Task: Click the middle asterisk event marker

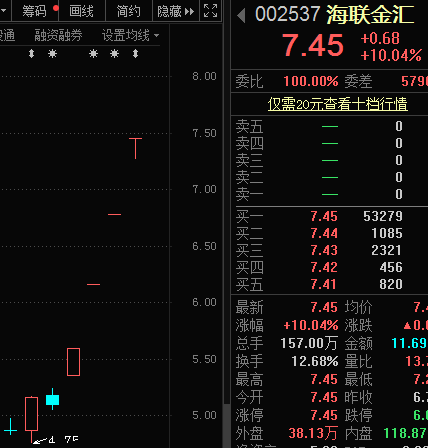Action: tap(94, 54)
